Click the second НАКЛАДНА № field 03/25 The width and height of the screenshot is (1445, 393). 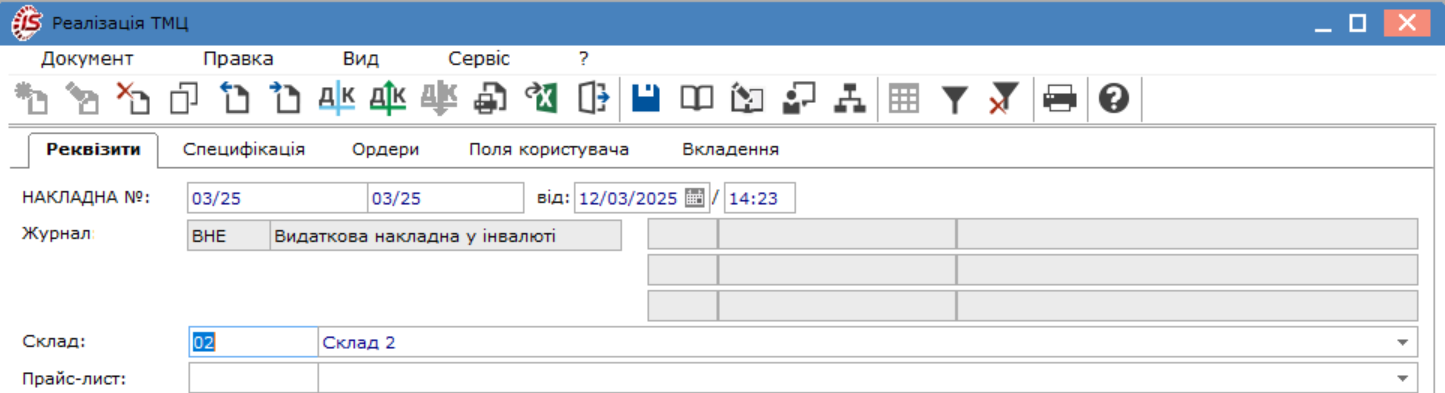click(x=446, y=198)
